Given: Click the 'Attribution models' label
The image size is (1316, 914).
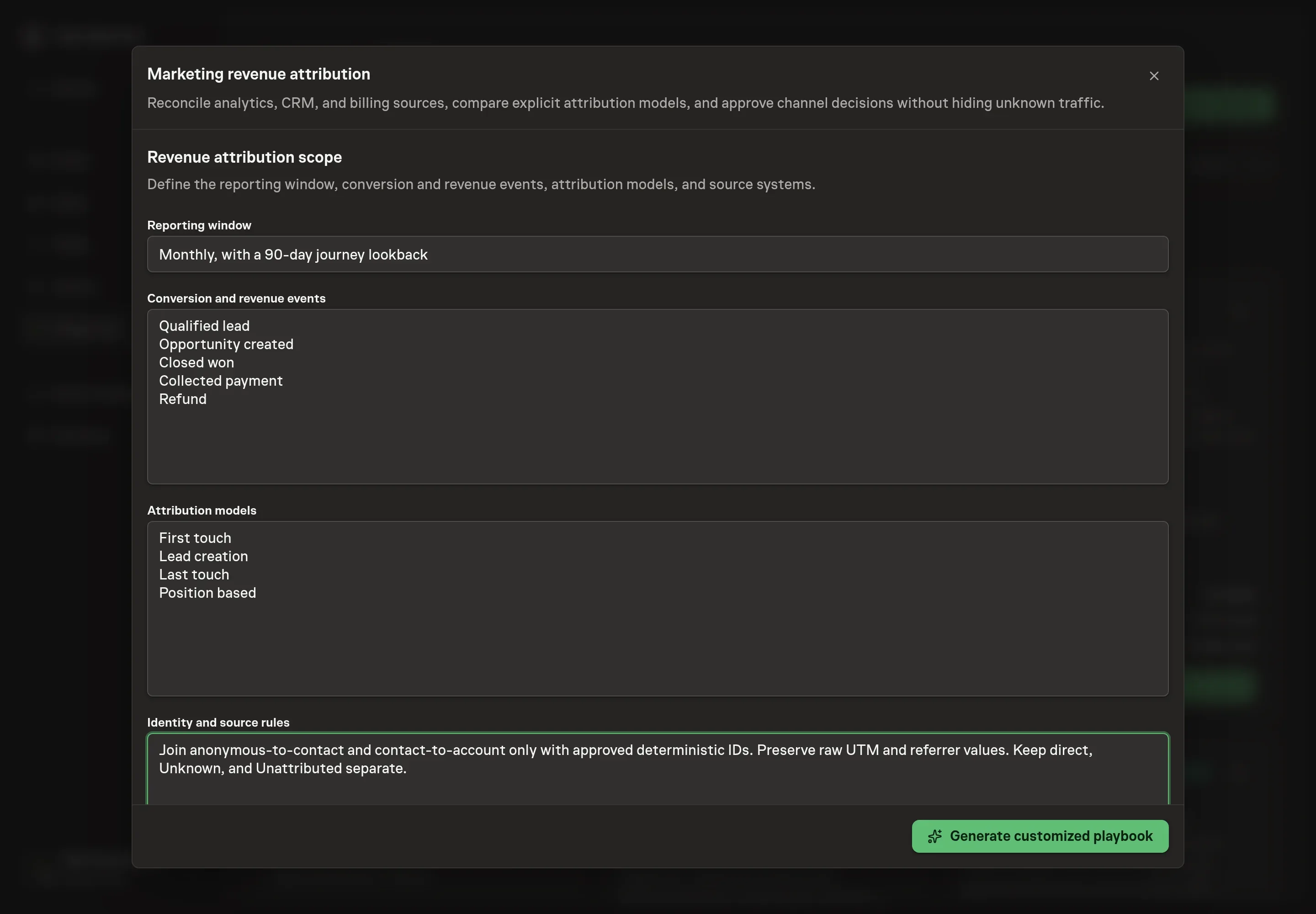Looking at the screenshot, I should [x=202, y=510].
